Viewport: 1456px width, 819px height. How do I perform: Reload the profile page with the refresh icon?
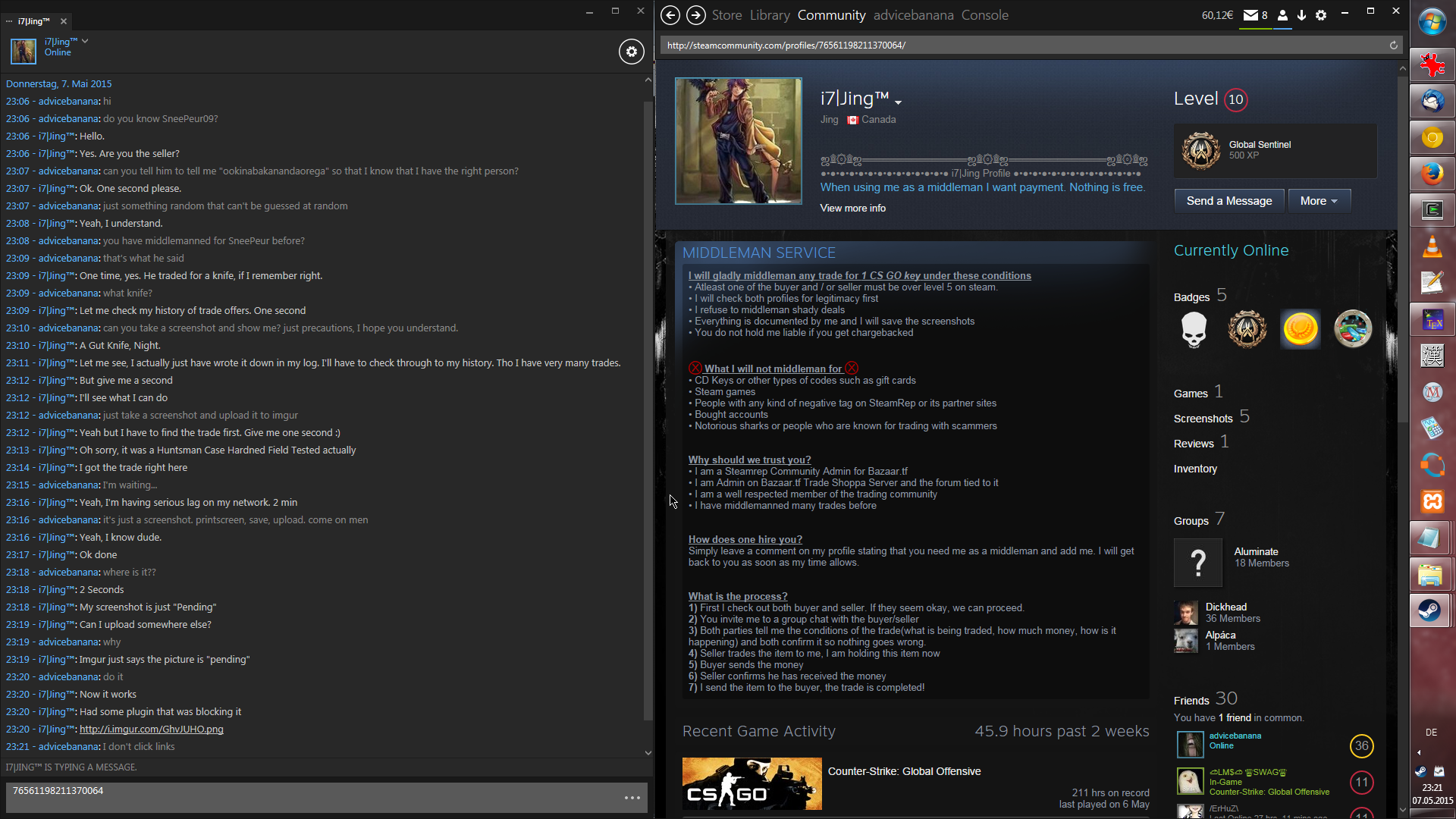tap(1393, 45)
